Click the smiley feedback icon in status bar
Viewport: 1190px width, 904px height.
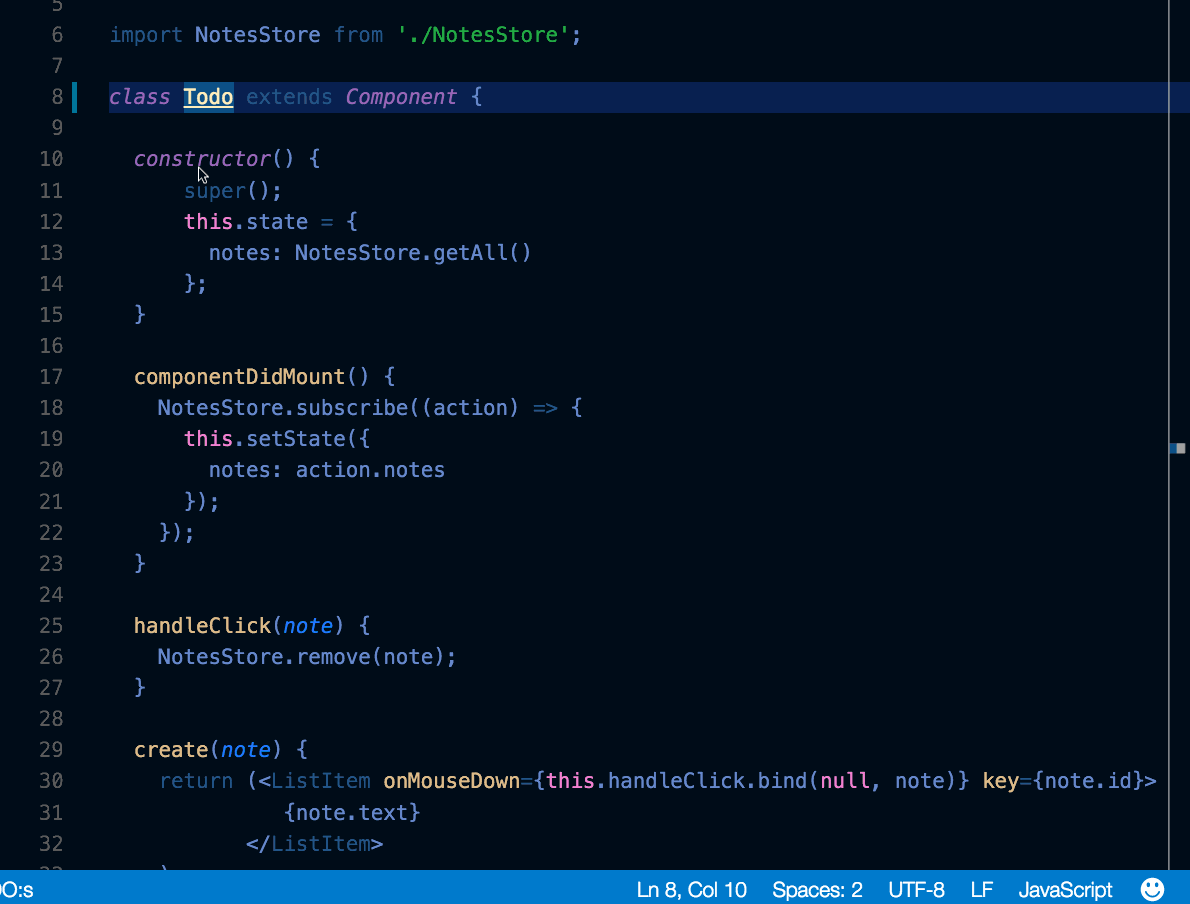1152,889
